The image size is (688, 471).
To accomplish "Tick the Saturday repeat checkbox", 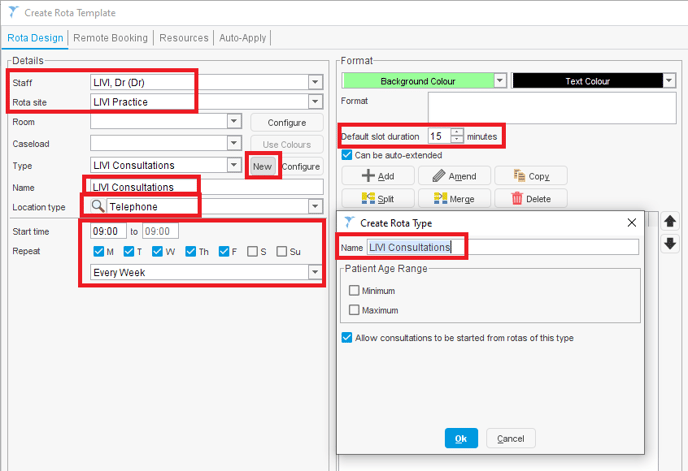I will click(255, 252).
